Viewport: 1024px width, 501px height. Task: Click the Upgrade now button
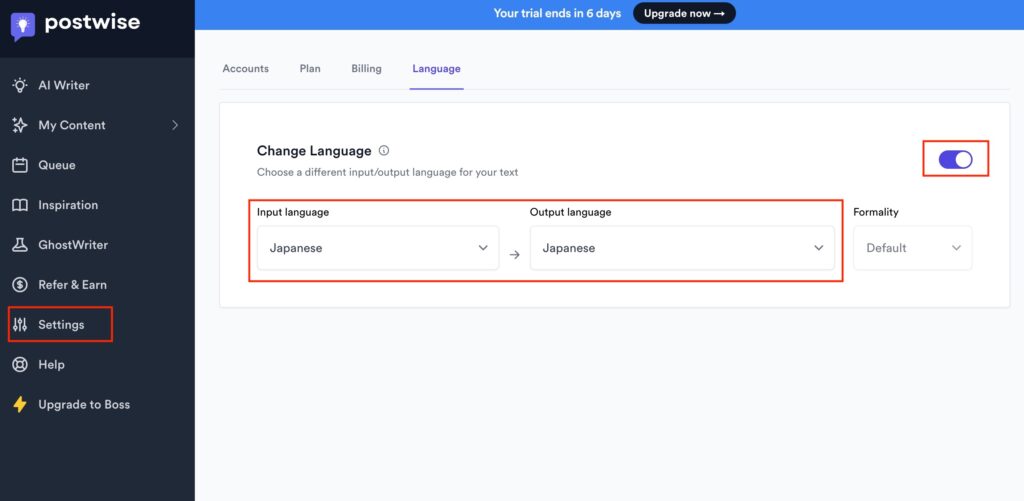tap(684, 13)
